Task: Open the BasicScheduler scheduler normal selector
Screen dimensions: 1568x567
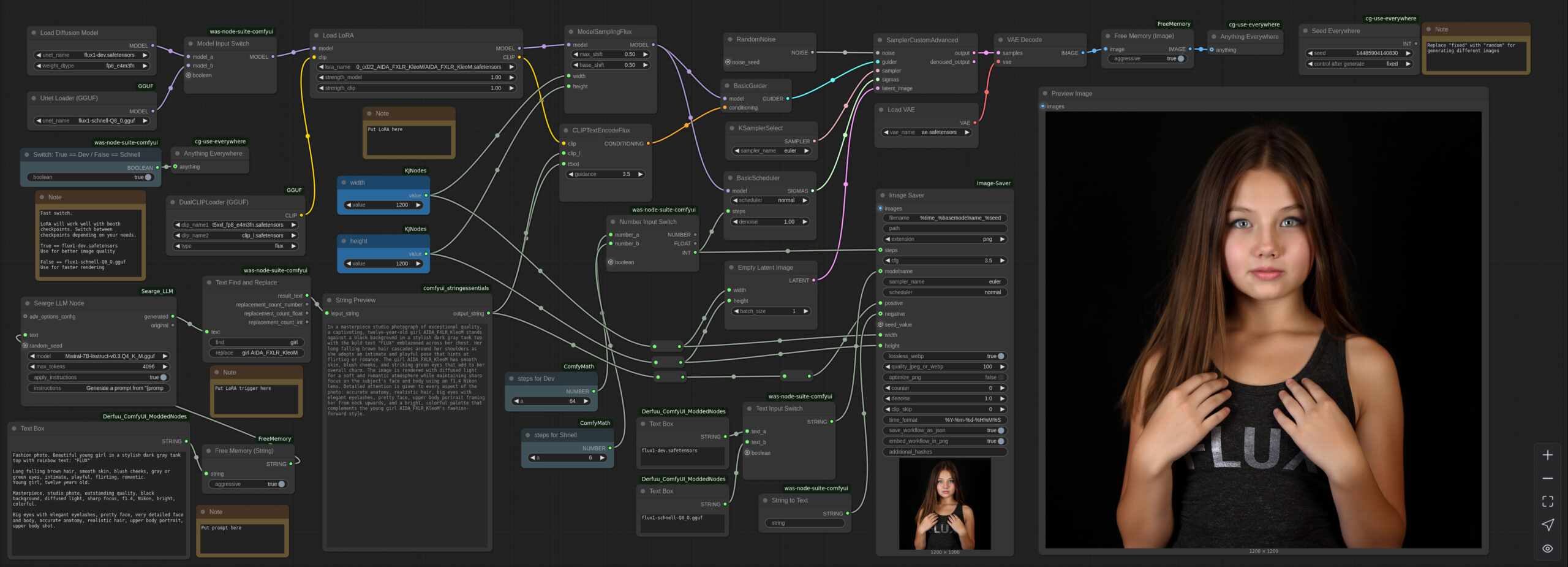Action: [x=771, y=200]
